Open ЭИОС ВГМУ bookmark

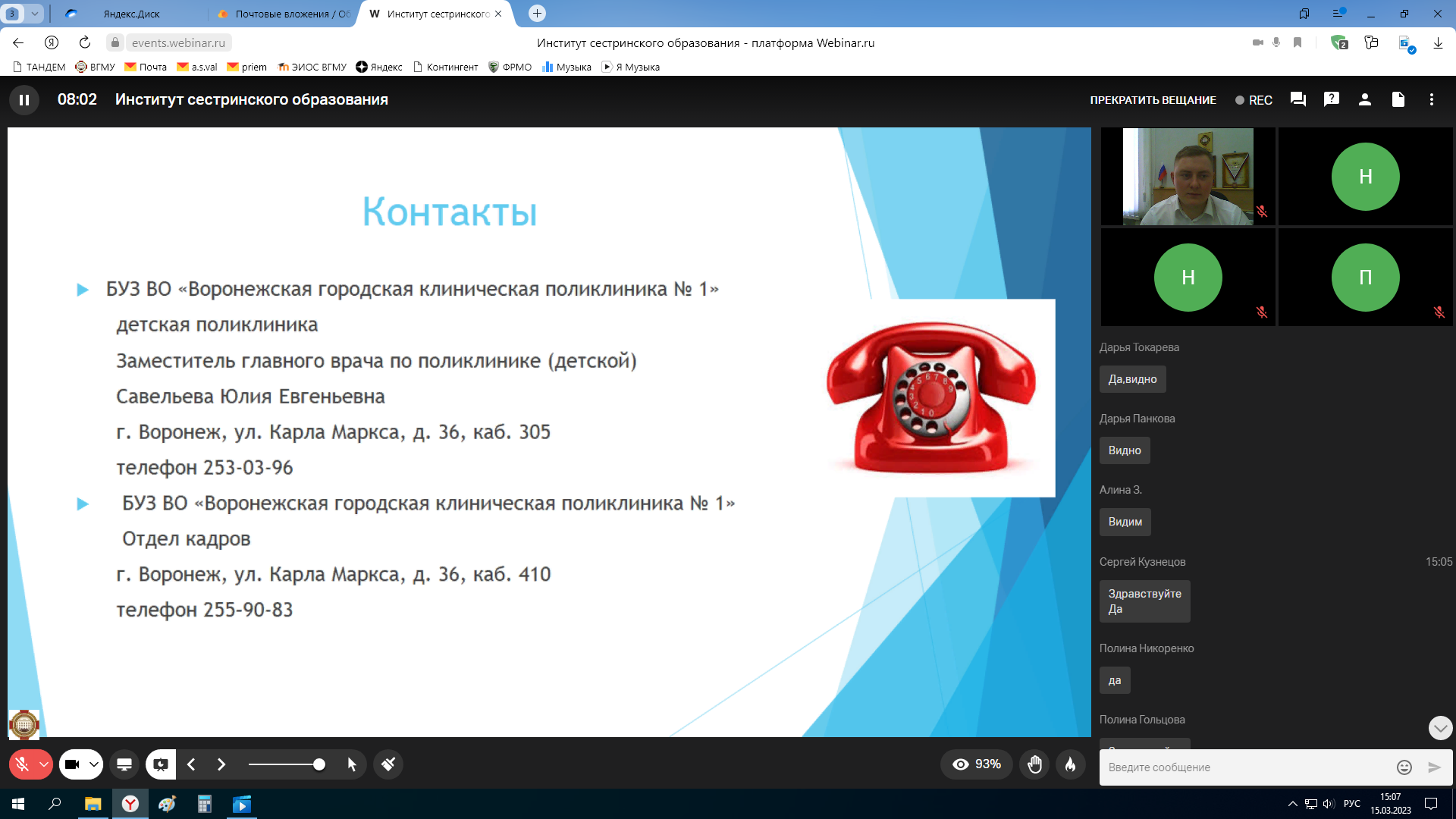click(x=312, y=67)
